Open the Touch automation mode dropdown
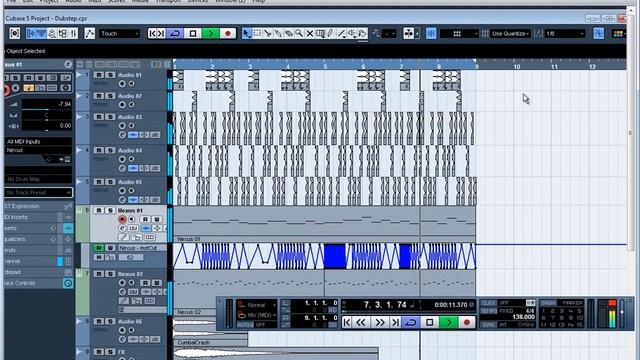The image size is (640, 360). 120,33
